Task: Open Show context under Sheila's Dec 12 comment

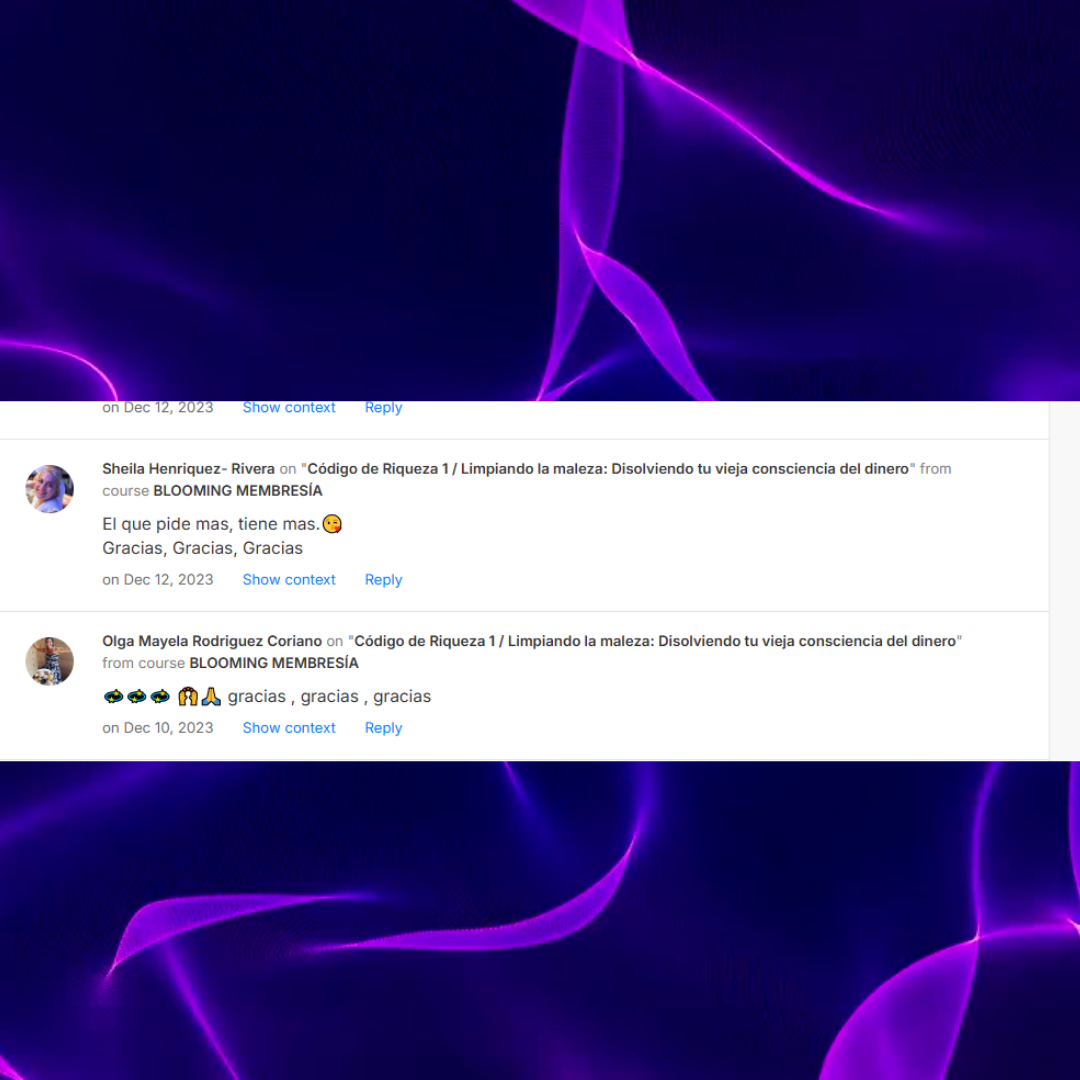Action: click(289, 580)
